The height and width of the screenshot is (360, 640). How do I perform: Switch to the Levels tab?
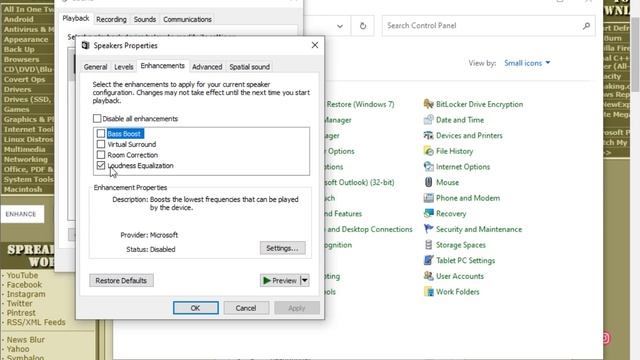(124, 67)
